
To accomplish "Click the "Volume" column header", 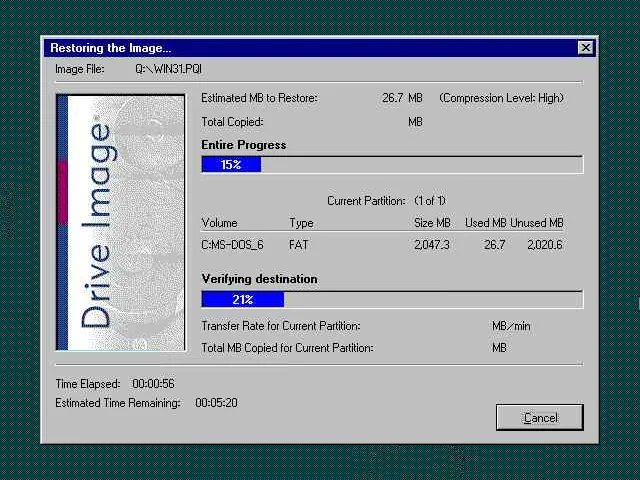I will (x=219, y=223).
